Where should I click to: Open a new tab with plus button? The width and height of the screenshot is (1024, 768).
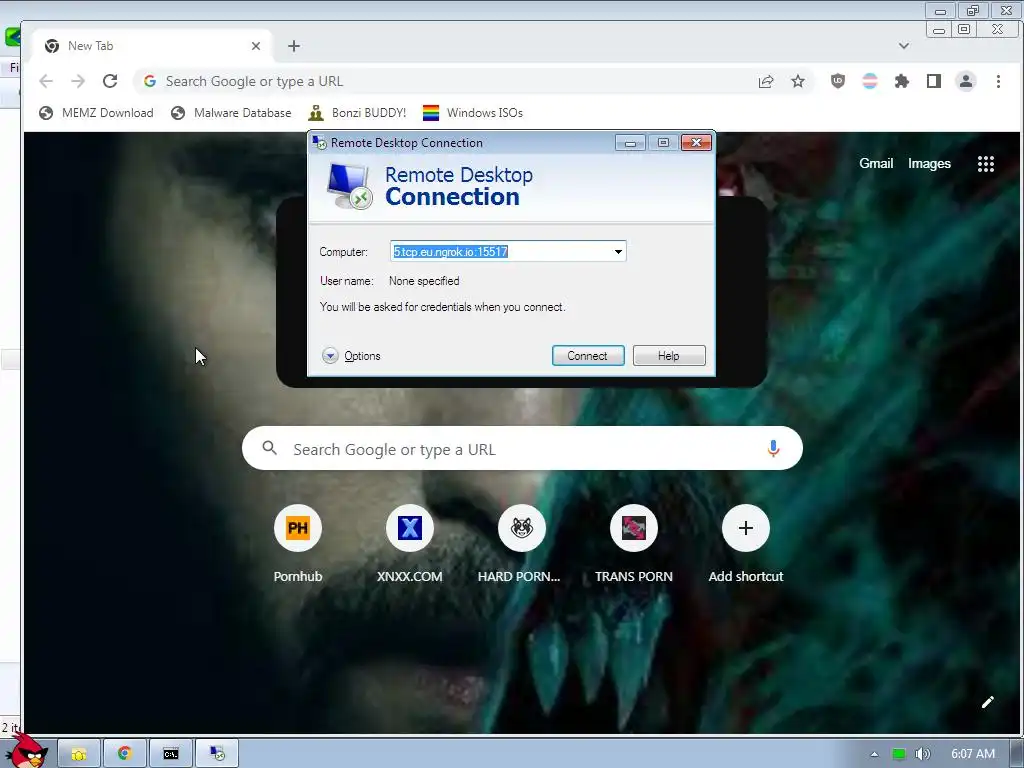(x=294, y=46)
